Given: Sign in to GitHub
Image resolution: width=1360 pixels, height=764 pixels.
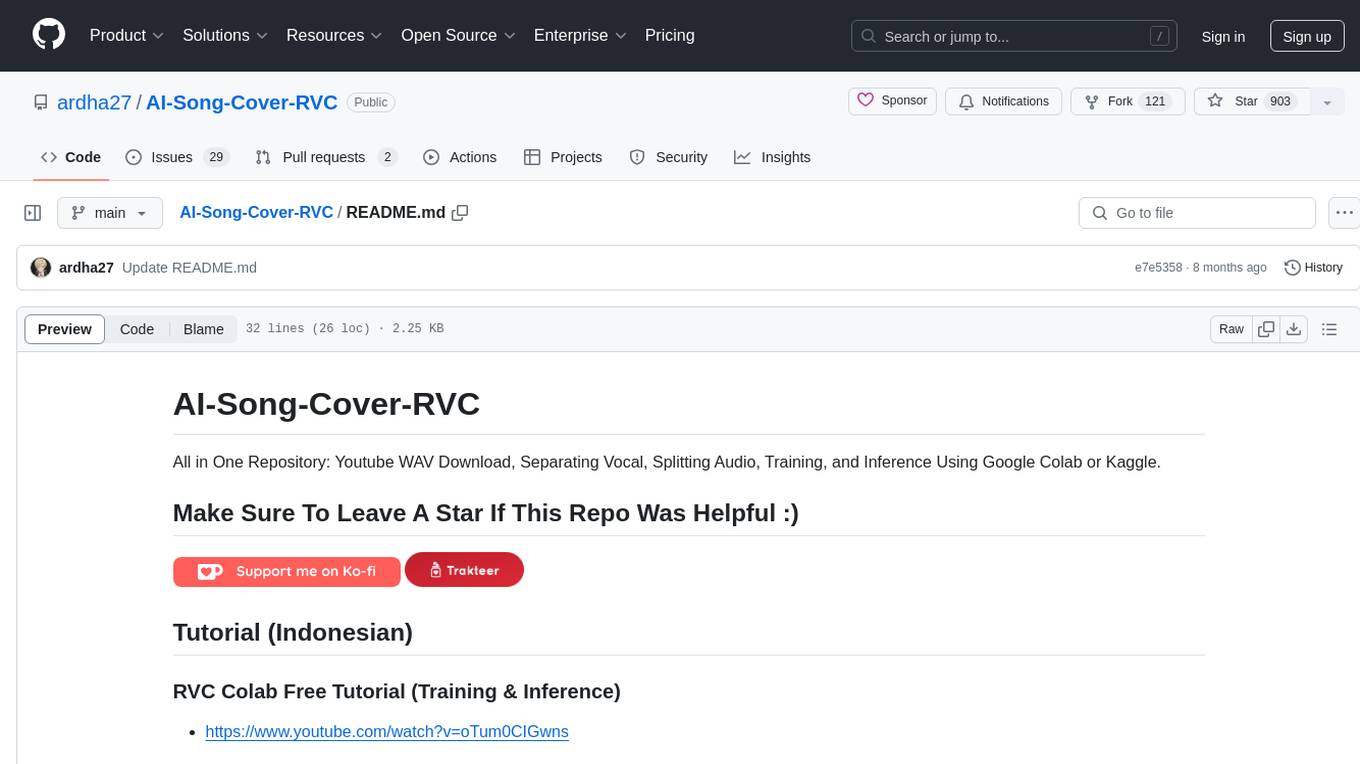Looking at the screenshot, I should click(x=1223, y=36).
